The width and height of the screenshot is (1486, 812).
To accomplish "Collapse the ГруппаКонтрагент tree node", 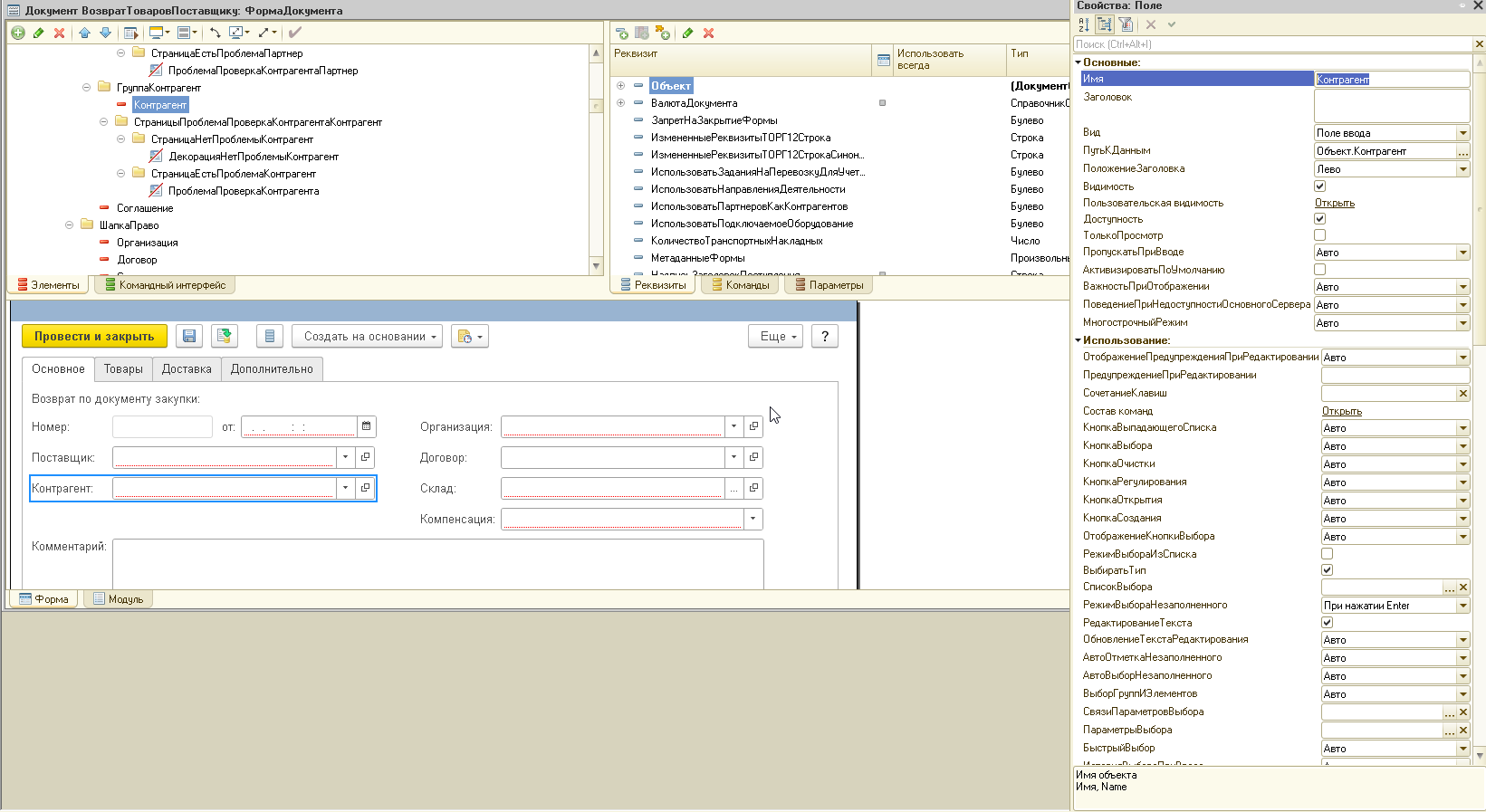I will pos(87,88).
